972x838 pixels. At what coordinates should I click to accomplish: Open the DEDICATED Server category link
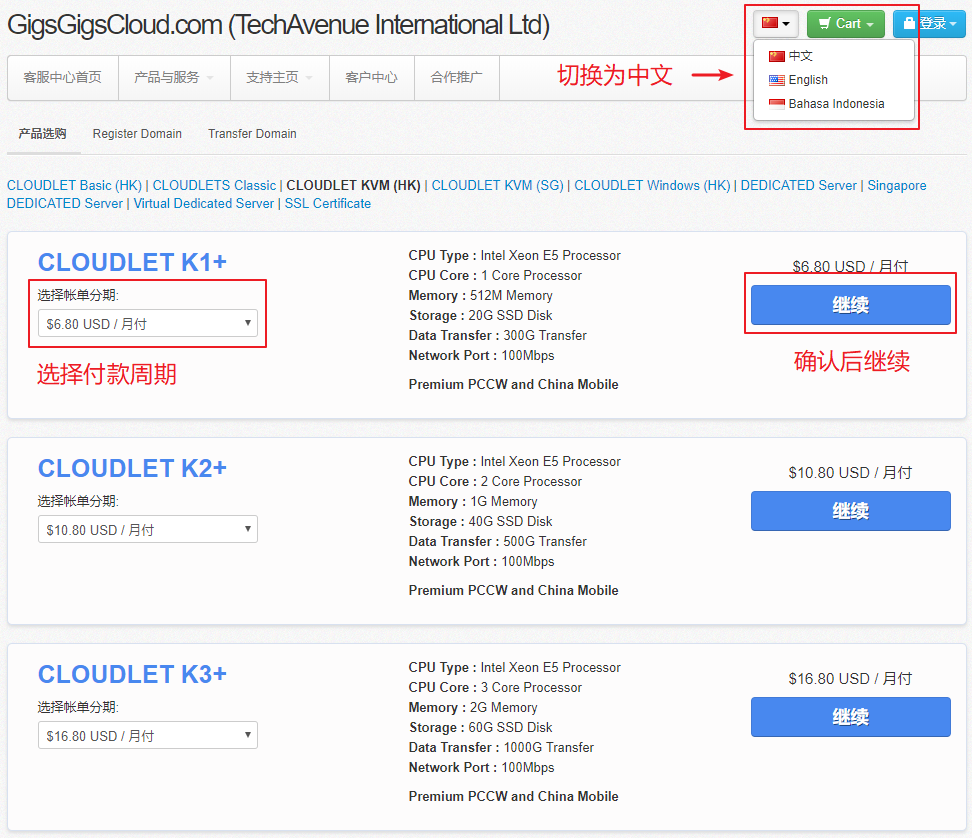pos(798,185)
